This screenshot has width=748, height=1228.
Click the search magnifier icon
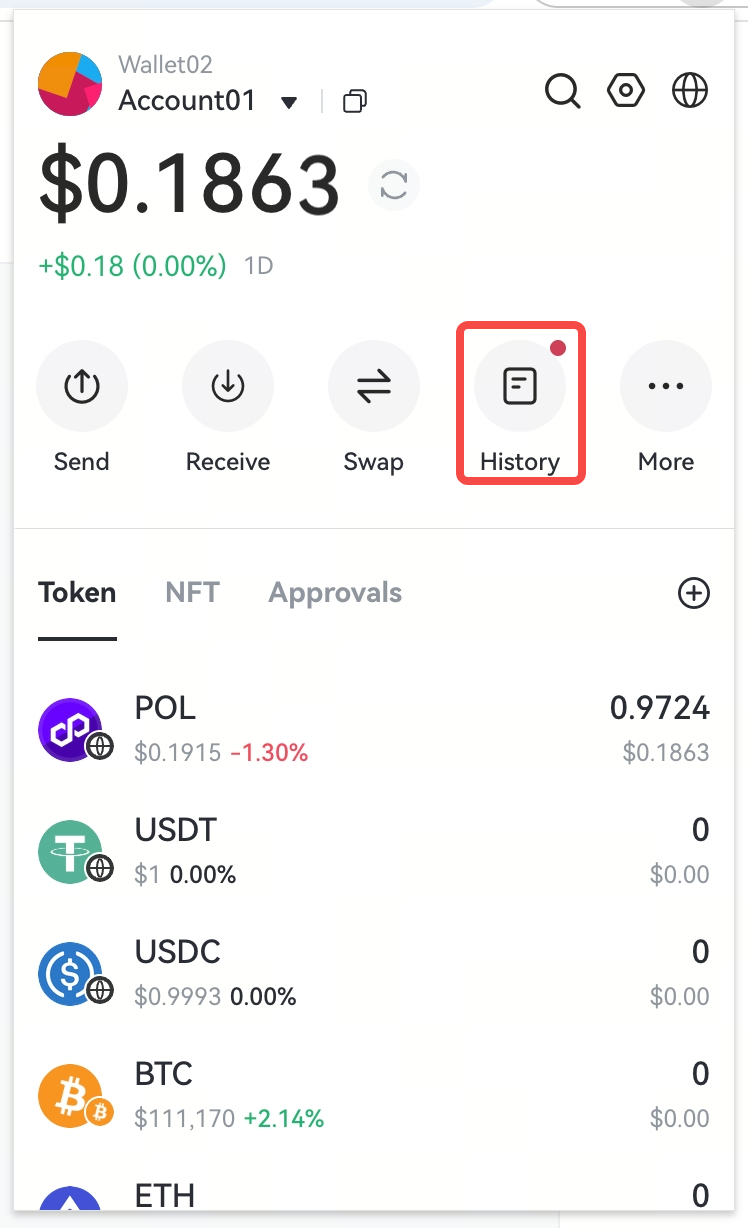(562, 91)
